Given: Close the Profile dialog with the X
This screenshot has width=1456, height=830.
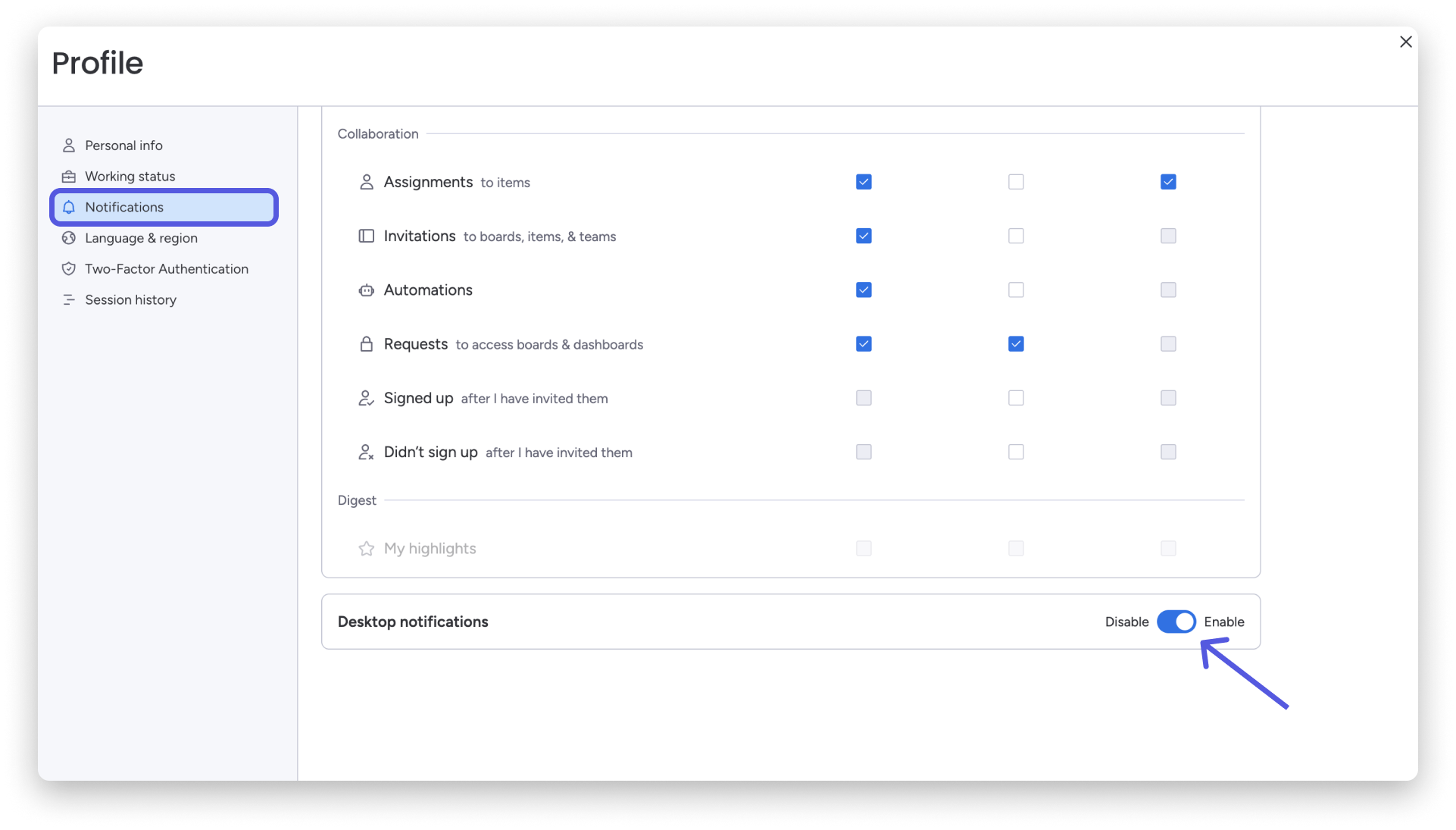Looking at the screenshot, I should pos(1406,42).
